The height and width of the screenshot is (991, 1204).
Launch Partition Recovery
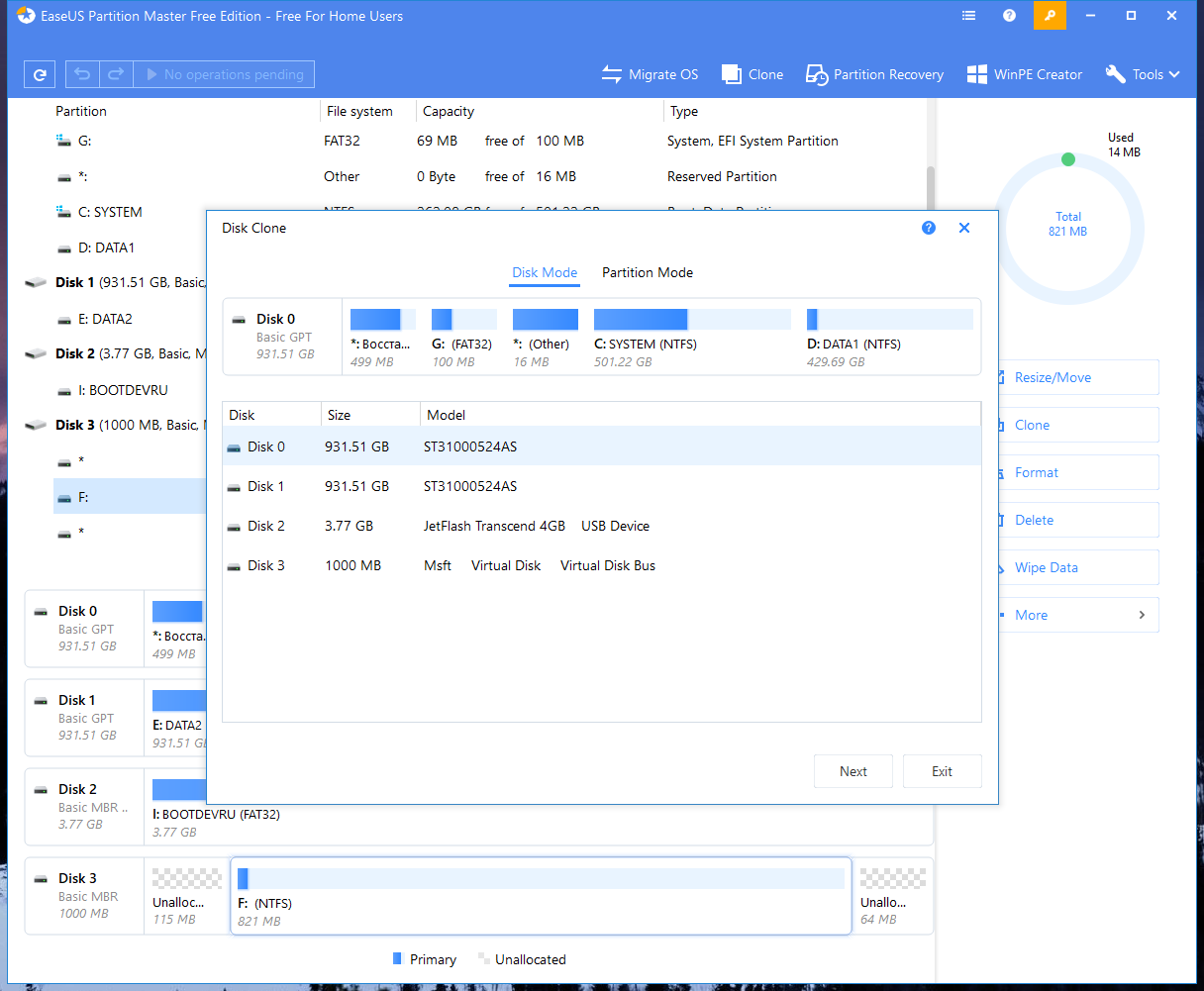(x=874, y=74)
